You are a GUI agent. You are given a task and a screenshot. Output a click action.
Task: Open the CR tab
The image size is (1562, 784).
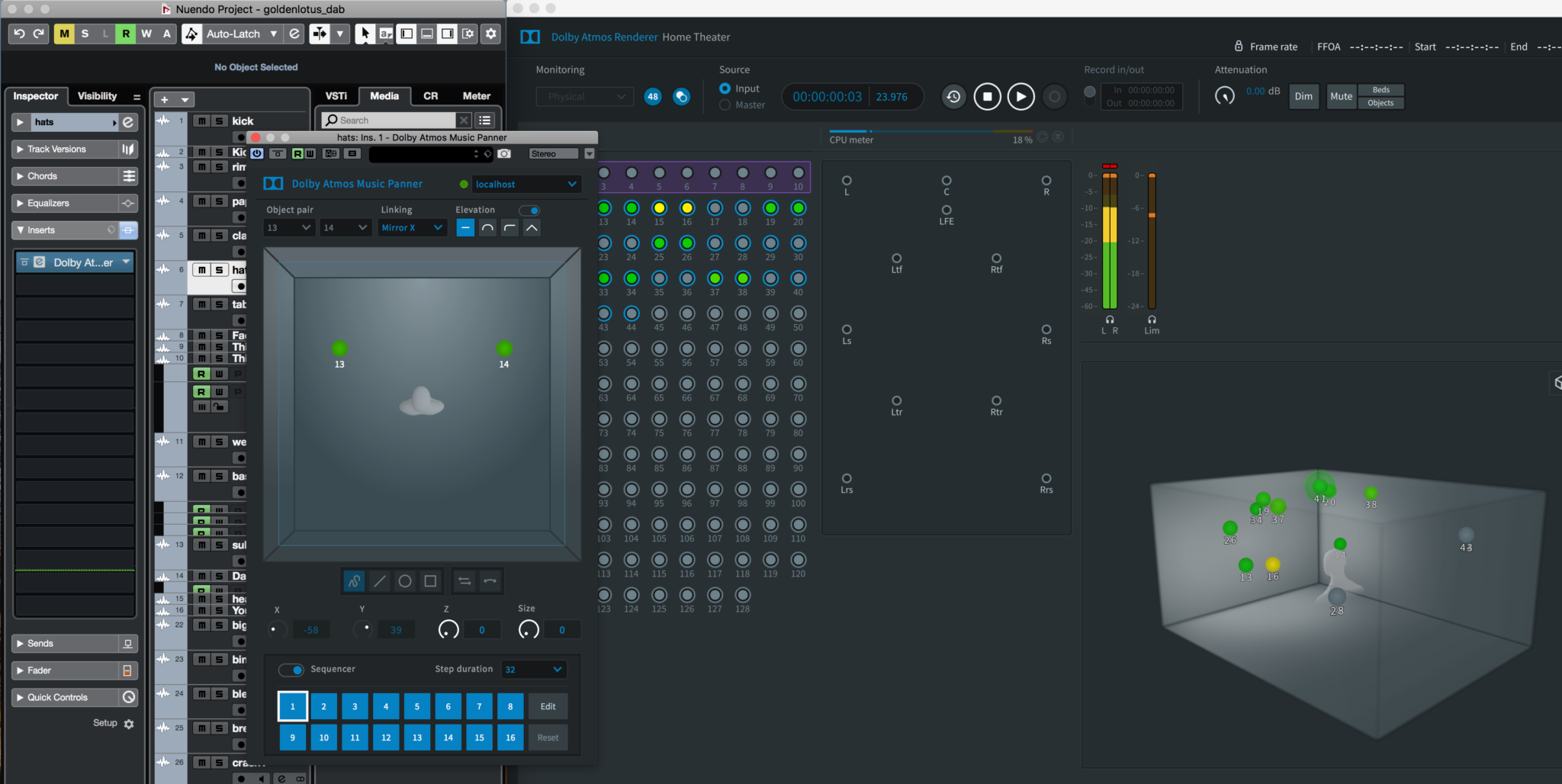[431, 96]
